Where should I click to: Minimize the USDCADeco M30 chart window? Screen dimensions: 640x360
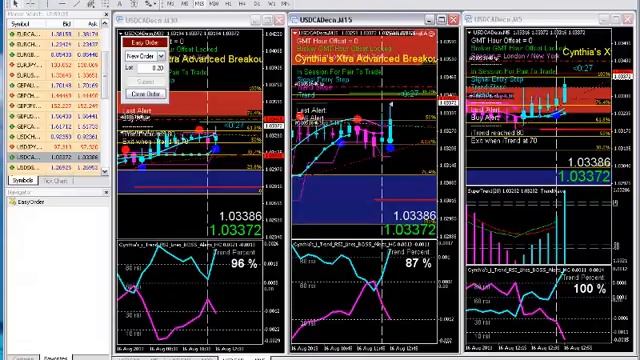(256, 20)
